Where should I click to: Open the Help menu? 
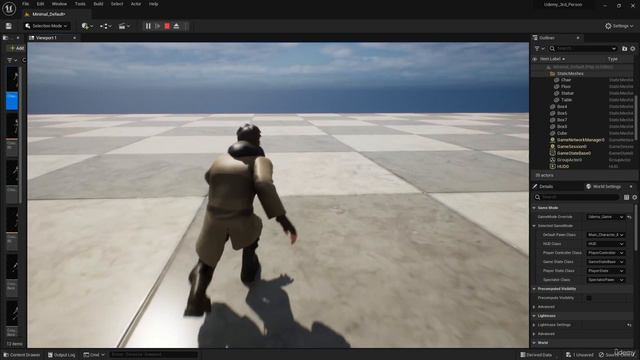coord(153,4)
